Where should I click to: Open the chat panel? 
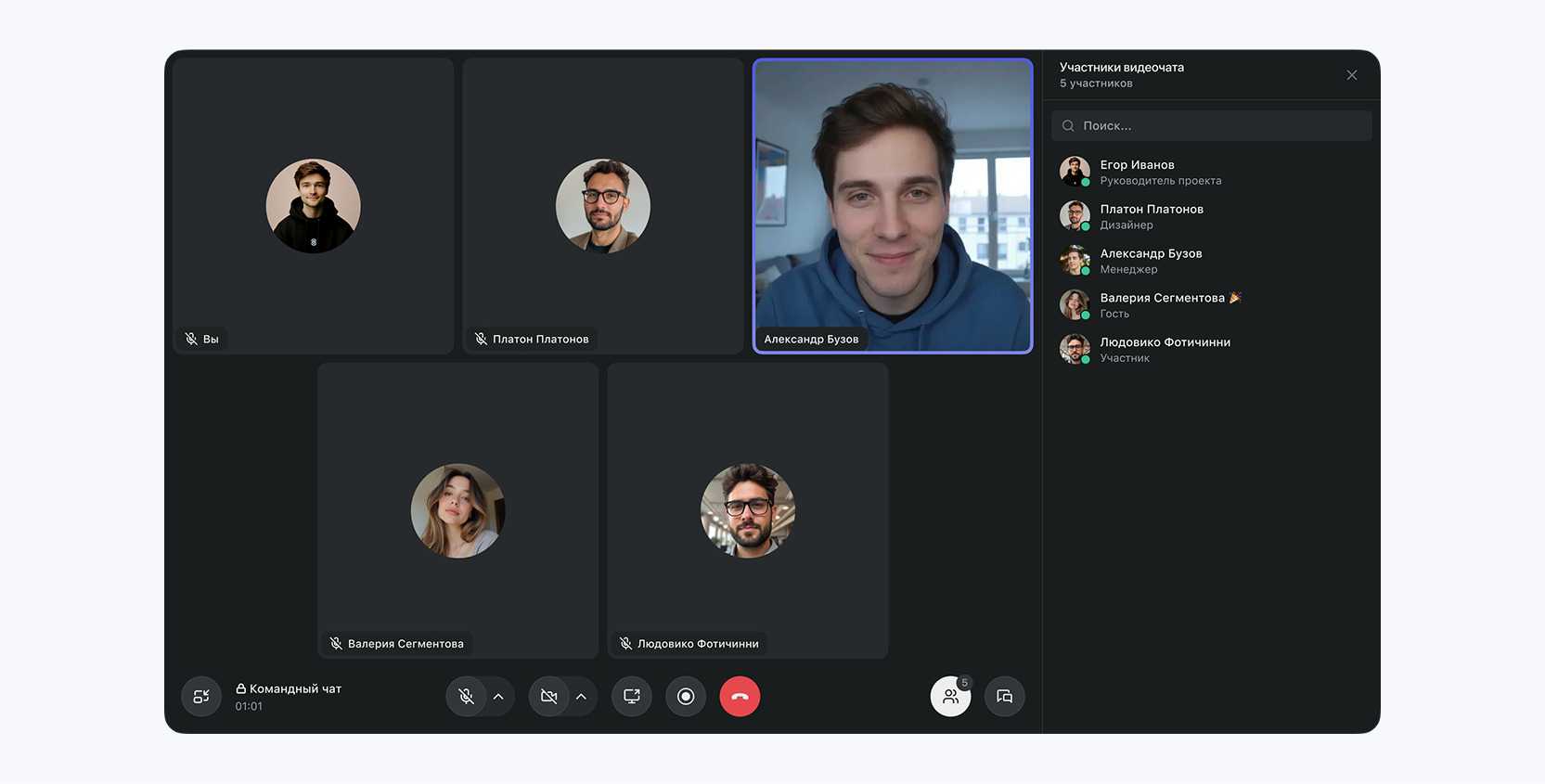(1004, 697)
